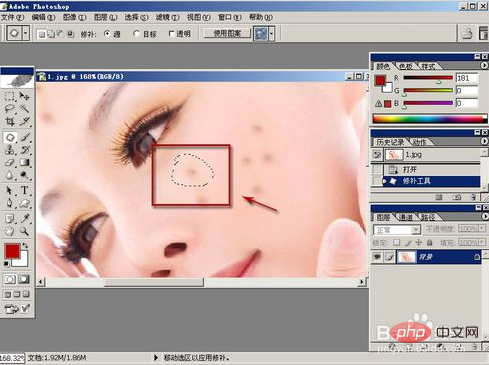Click the 使用图案 button
Screen dimensions: 489x365
(227, 33)
